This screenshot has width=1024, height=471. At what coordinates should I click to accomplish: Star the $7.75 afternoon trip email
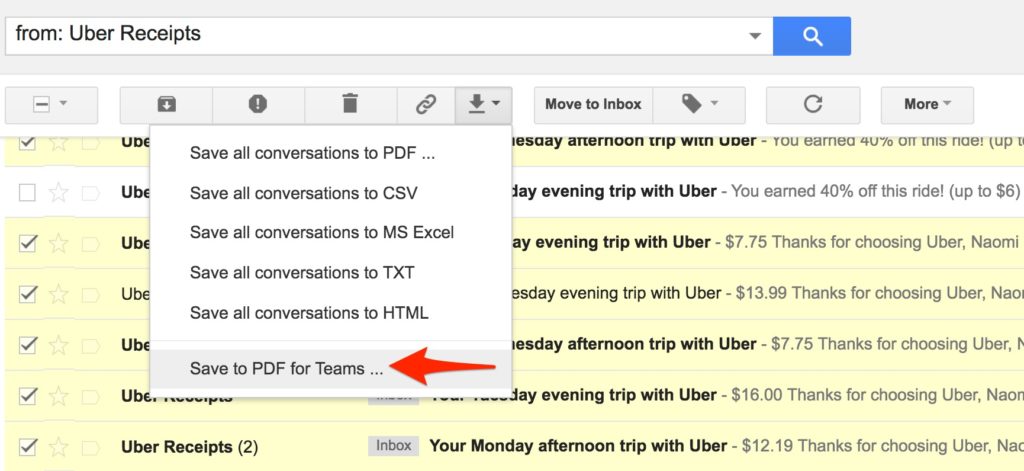[x=59, y=345]
